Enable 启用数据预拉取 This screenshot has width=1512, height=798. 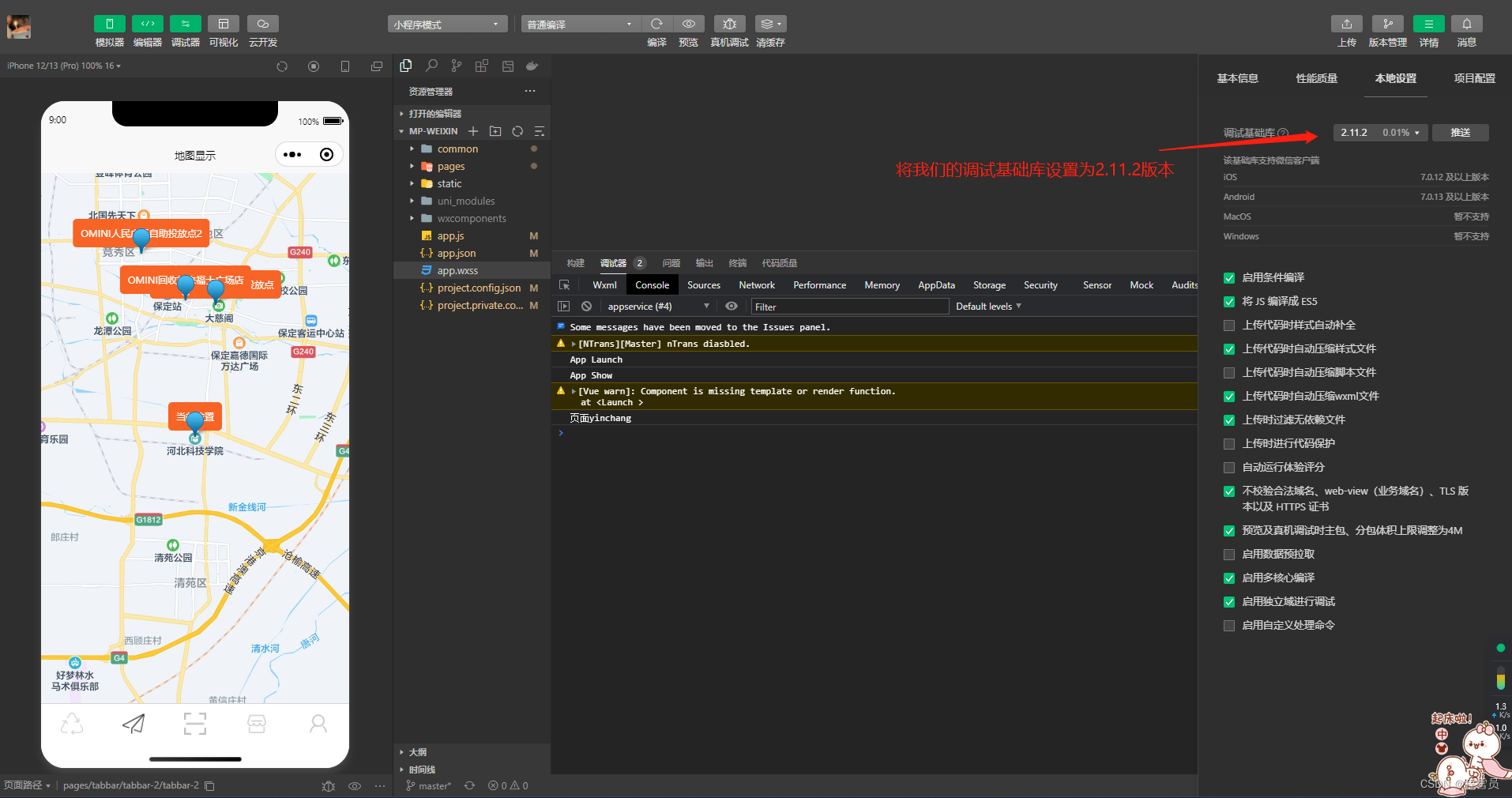tap(1229, 555)
